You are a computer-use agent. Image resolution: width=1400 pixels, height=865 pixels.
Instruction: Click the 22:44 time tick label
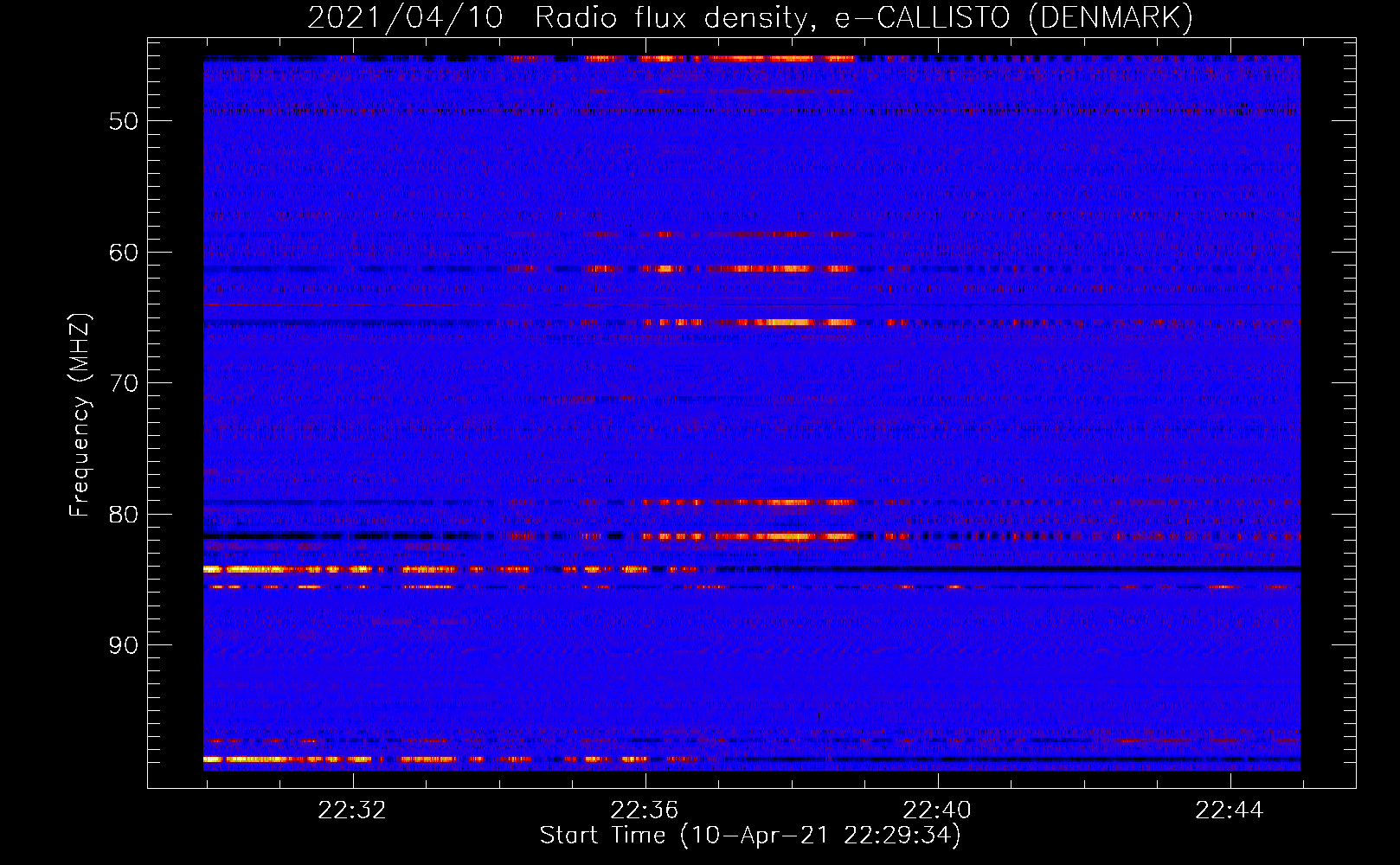coord(1230,811)
